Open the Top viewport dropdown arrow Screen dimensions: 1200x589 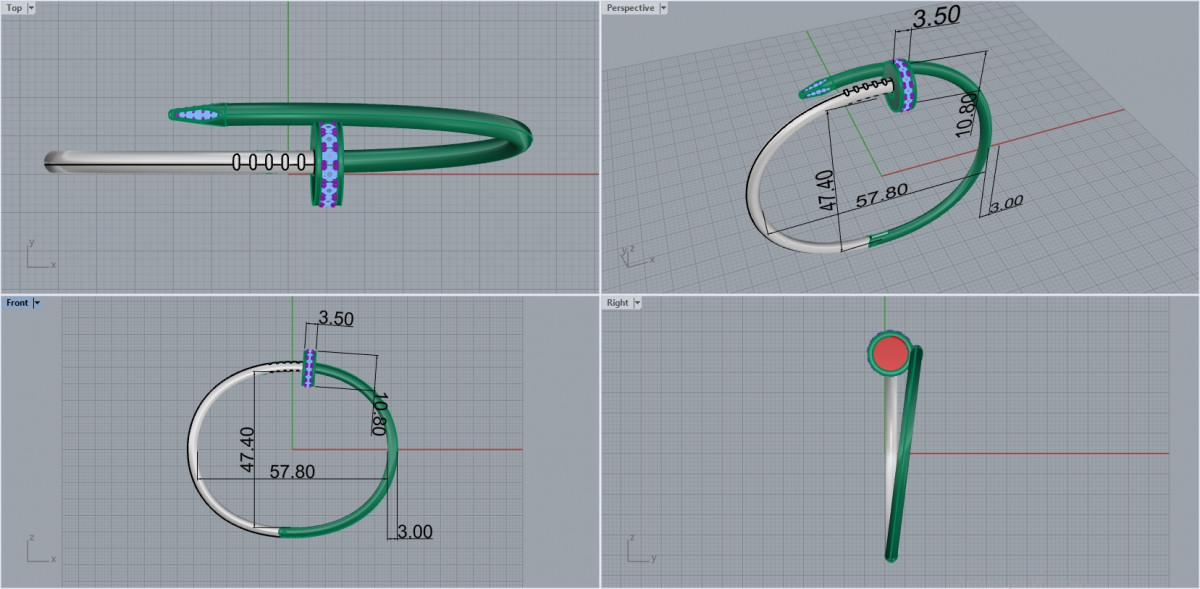point(31,8)
